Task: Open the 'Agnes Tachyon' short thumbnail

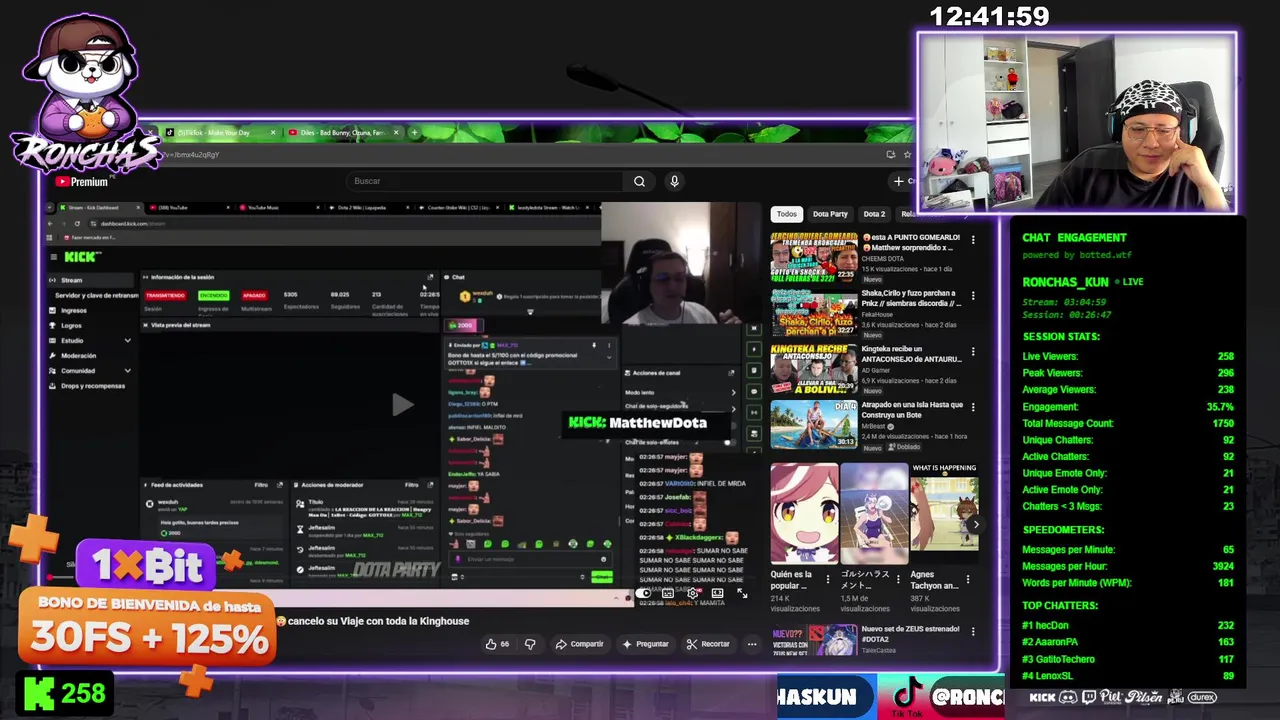Action: pyautogui.click(x=944, y=513)
